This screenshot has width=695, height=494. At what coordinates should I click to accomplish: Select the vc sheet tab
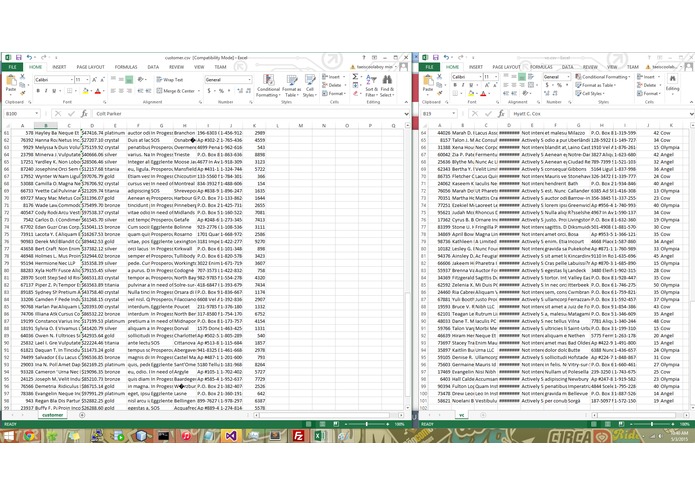point(461,415)
